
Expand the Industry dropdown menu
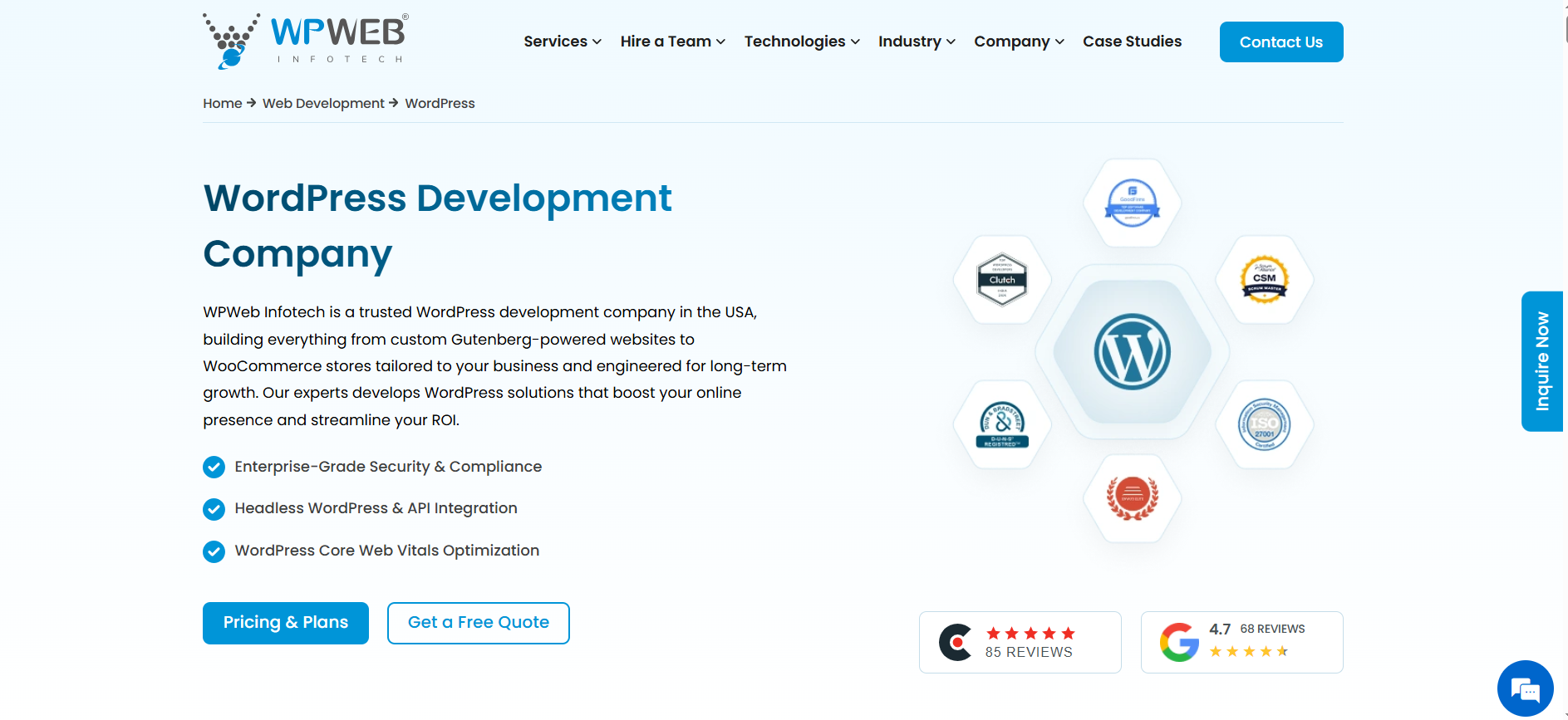[x=917, y=42]
